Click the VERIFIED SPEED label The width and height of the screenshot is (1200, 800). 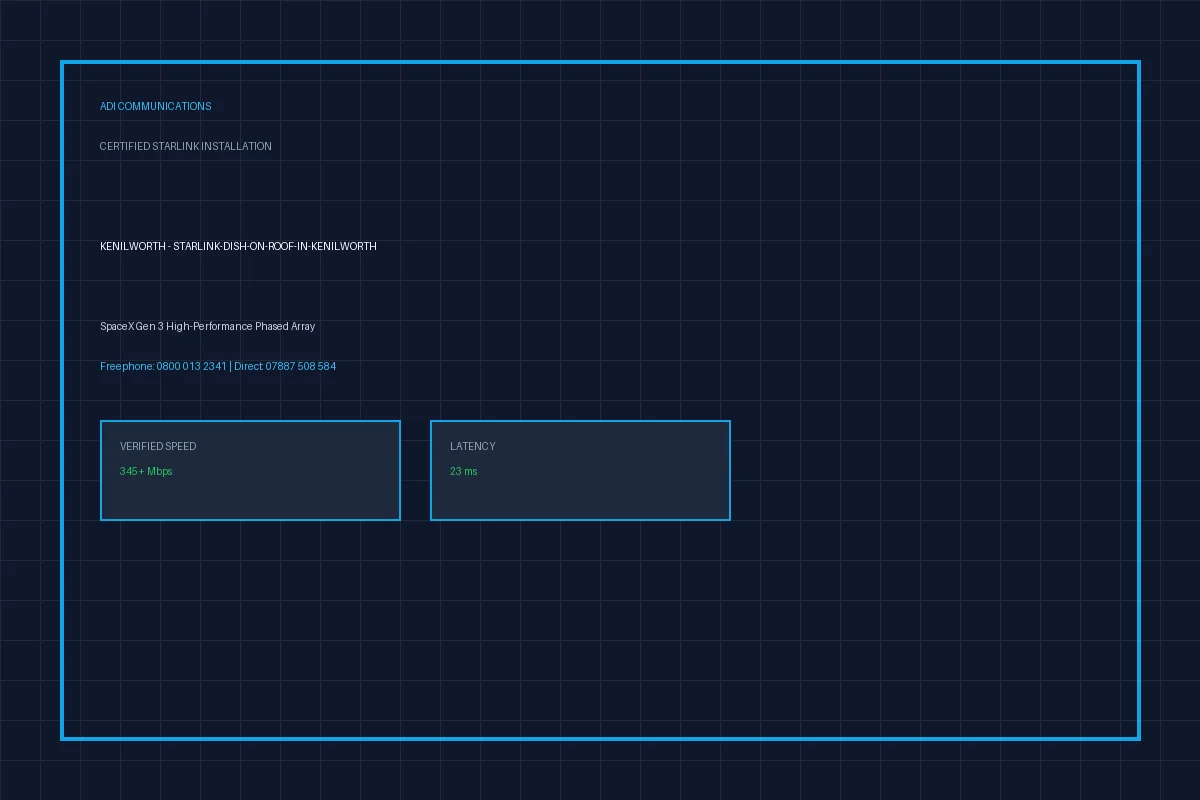pyautogui.click(x=158, y=446)
